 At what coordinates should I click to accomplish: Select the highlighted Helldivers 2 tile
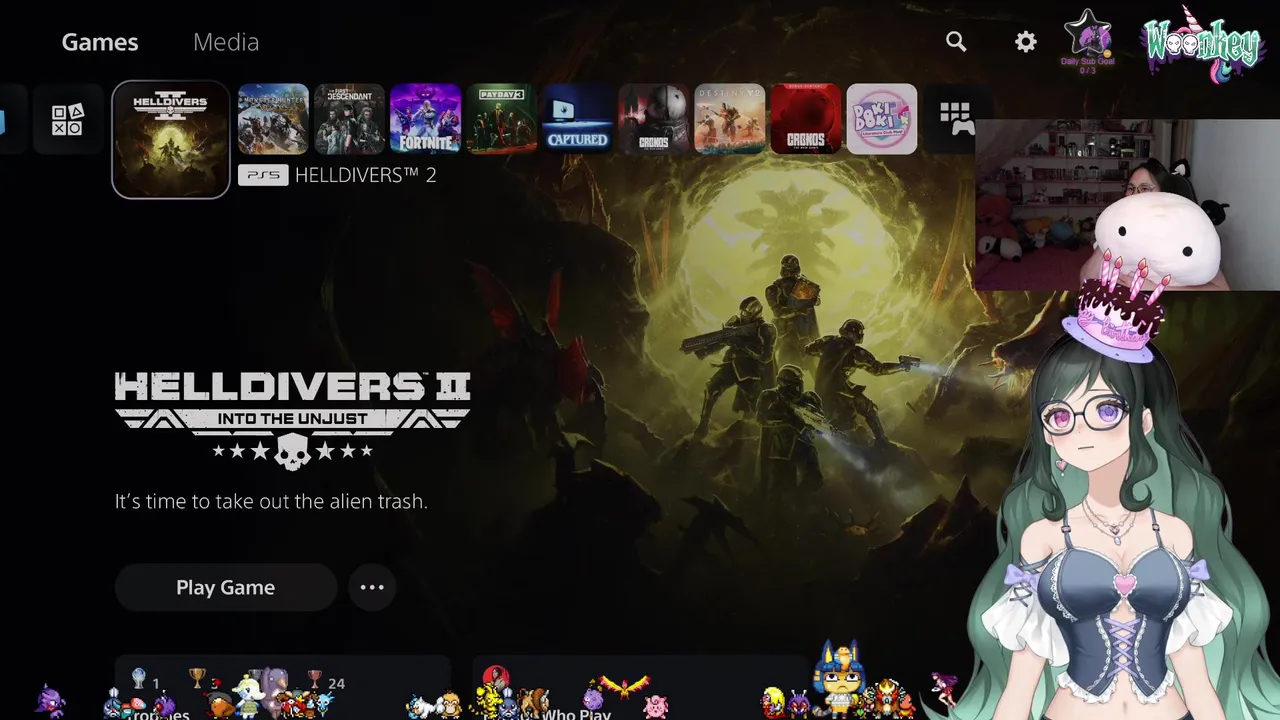click(x=171, y=139)
